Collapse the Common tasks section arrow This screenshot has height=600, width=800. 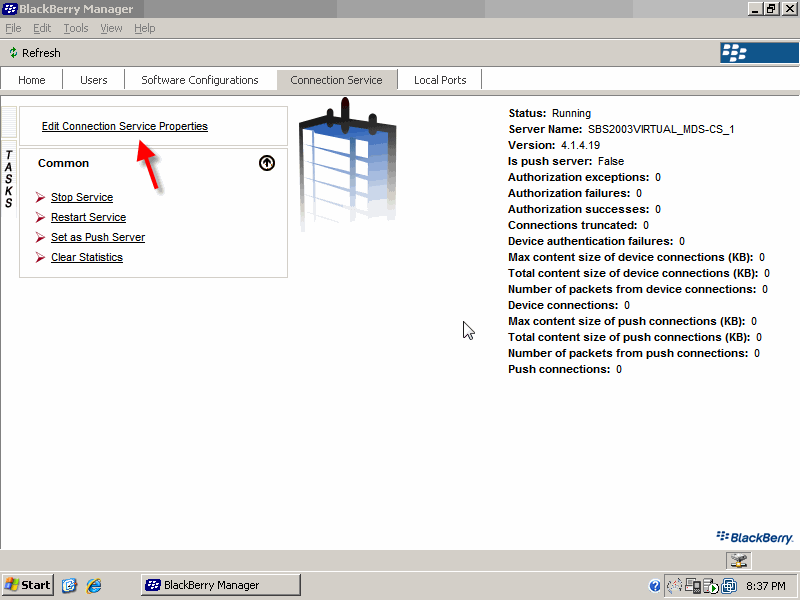click(267, 163)
